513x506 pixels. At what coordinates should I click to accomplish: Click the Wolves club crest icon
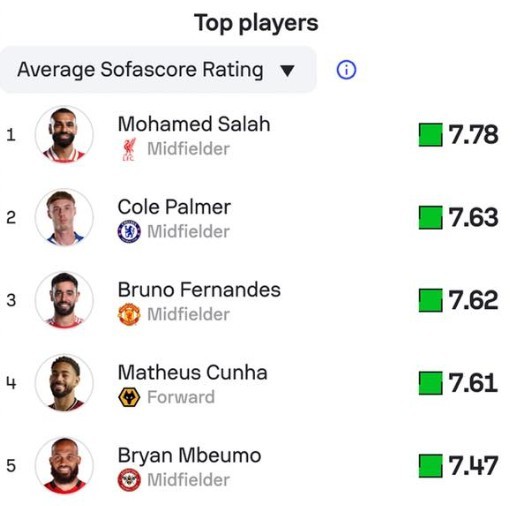point(129,397)
